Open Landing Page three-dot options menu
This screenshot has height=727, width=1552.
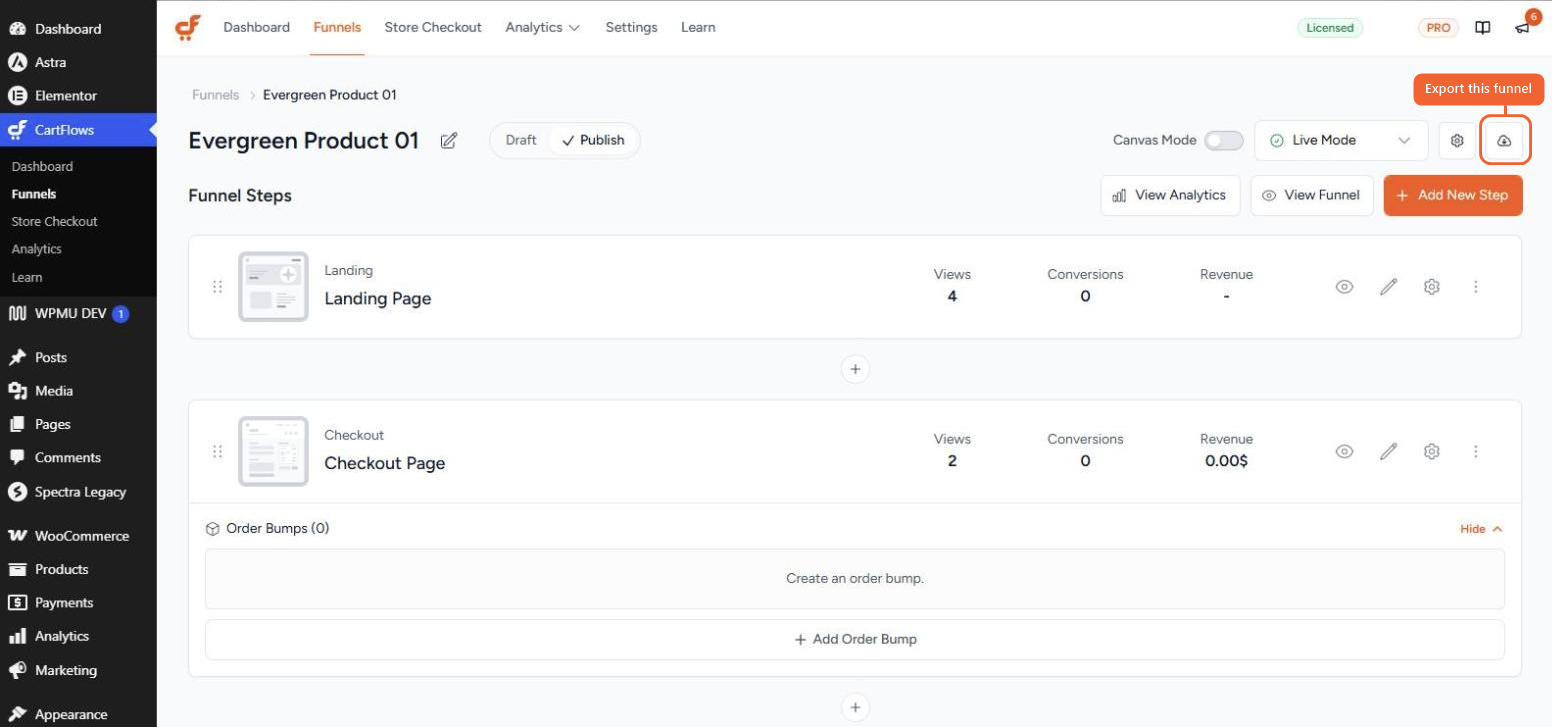point(1475,287)
